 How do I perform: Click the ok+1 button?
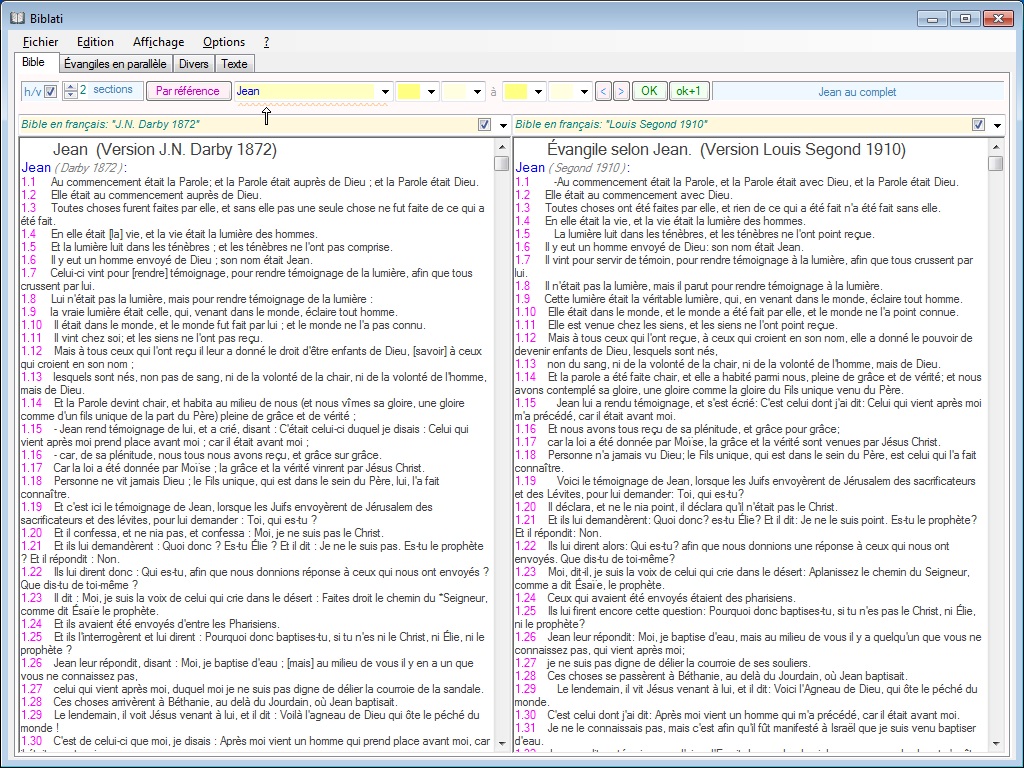(688, 91)
